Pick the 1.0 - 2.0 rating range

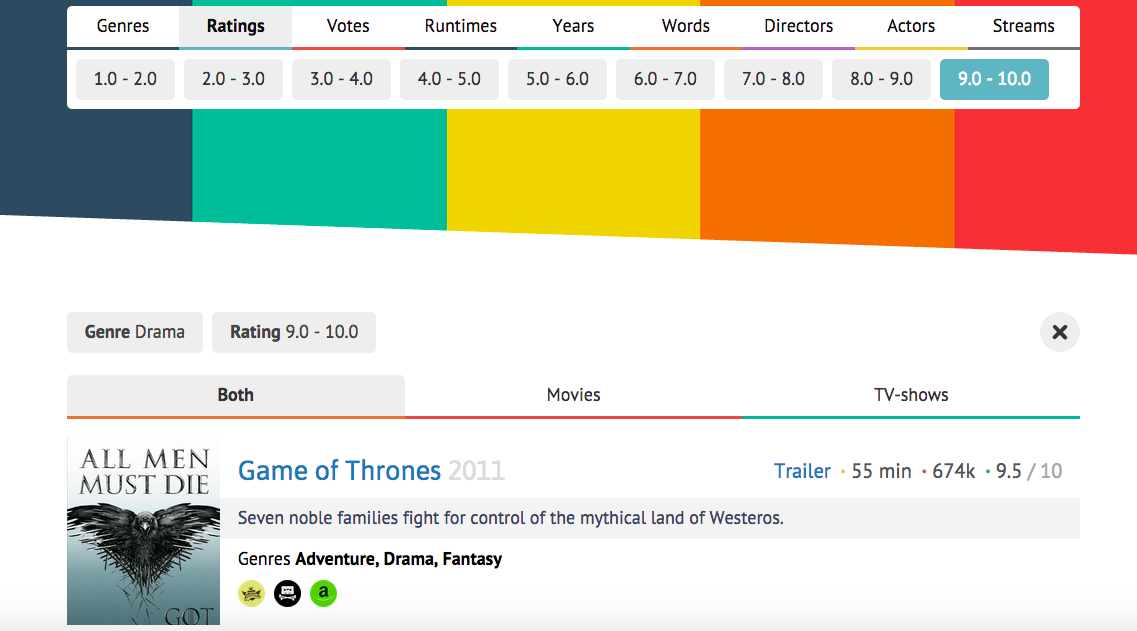coord(125,79)
